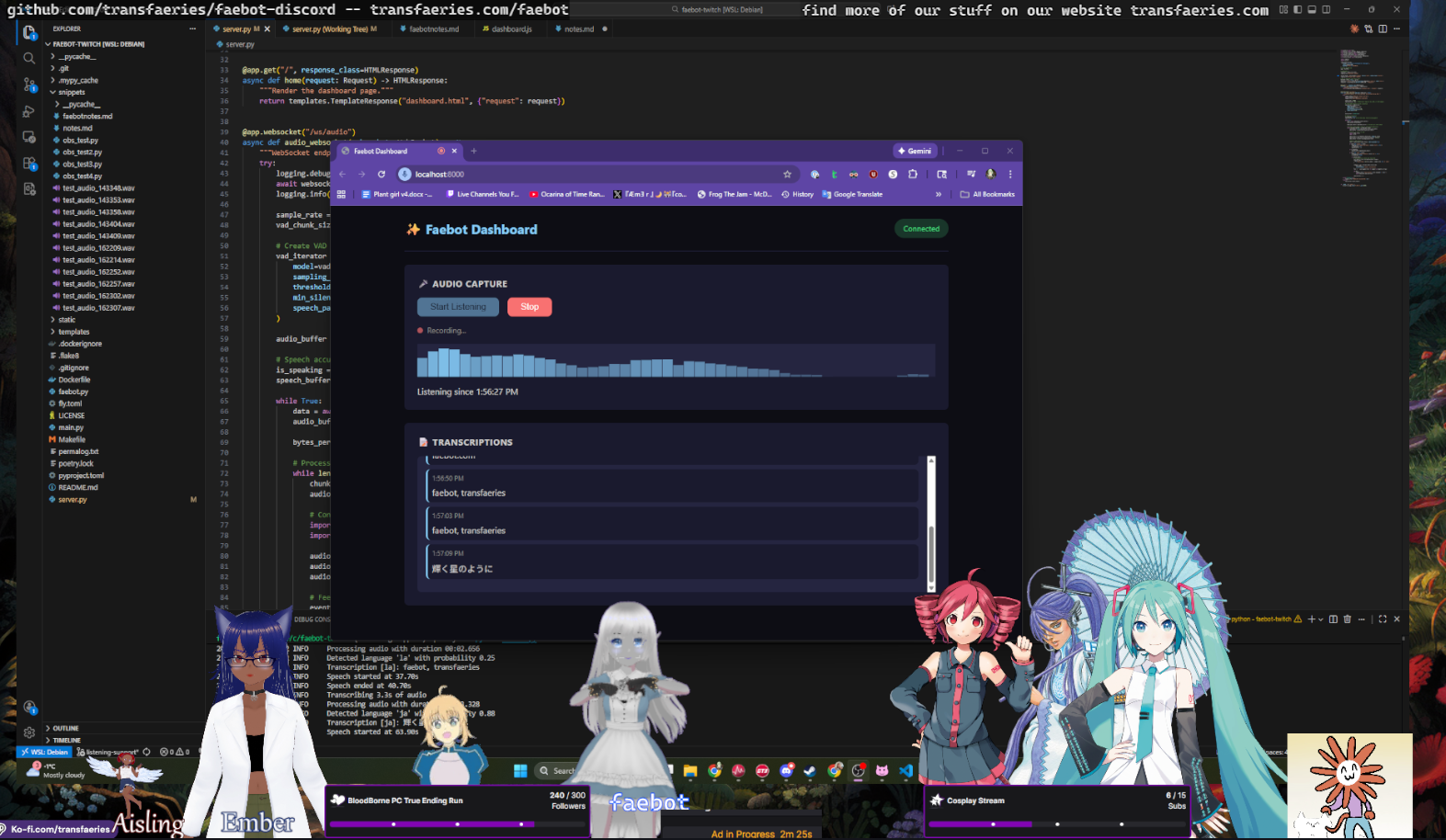Open the Search view in the activity bar
The width and height of the screenshot is (1446, 840).
click(28, 58)
